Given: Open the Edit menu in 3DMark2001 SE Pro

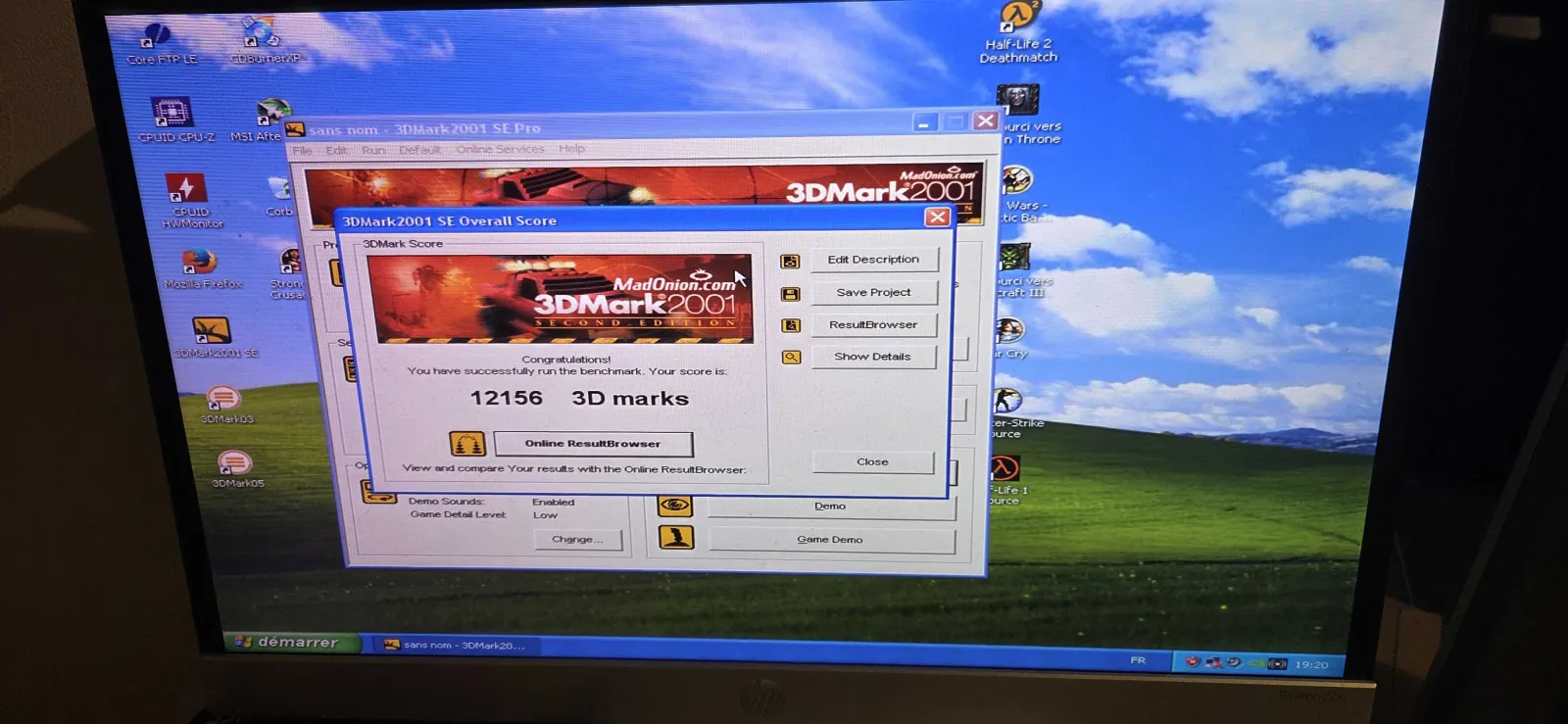Looking at the screenshot, I should 337,150.
